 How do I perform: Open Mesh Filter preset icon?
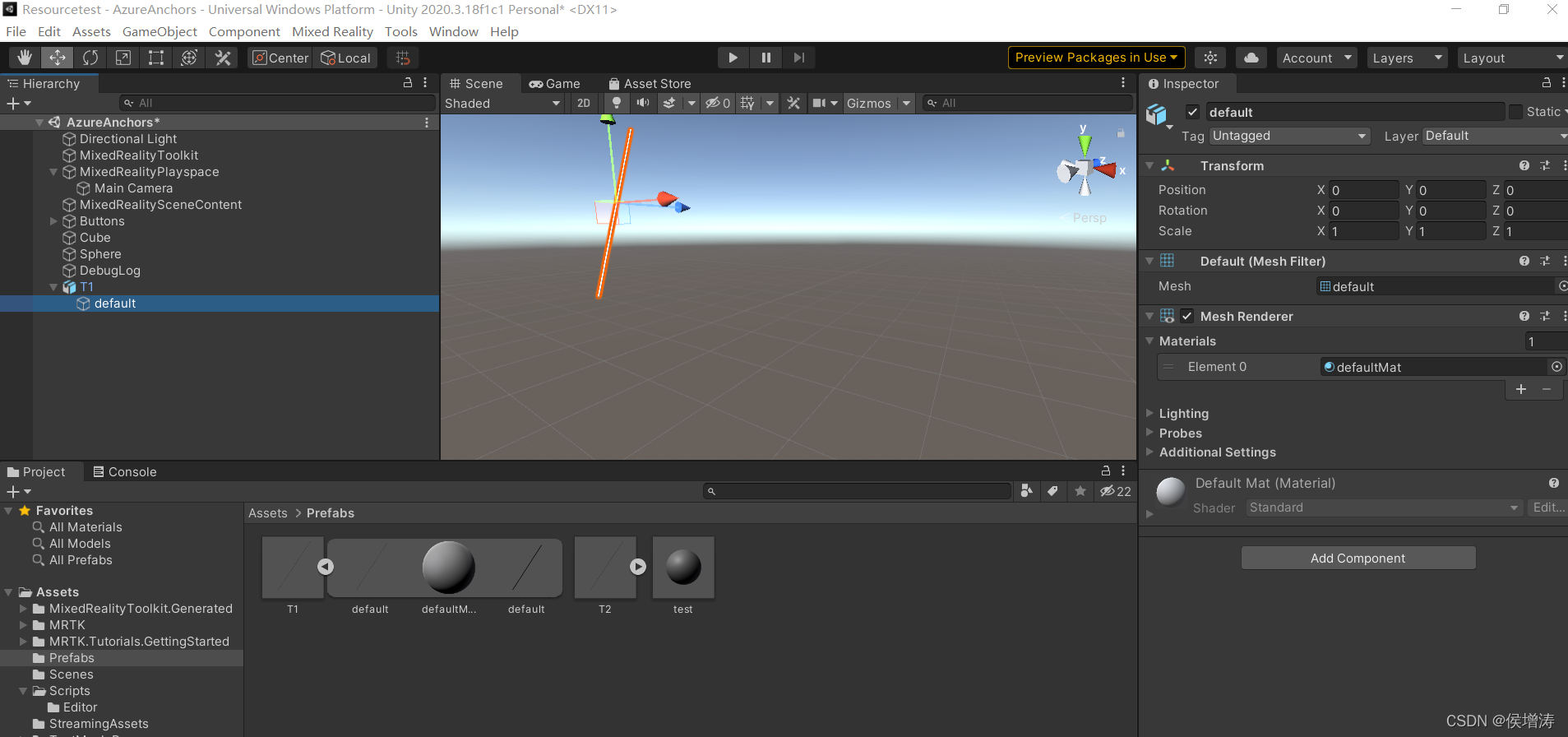click(1545, 261)
